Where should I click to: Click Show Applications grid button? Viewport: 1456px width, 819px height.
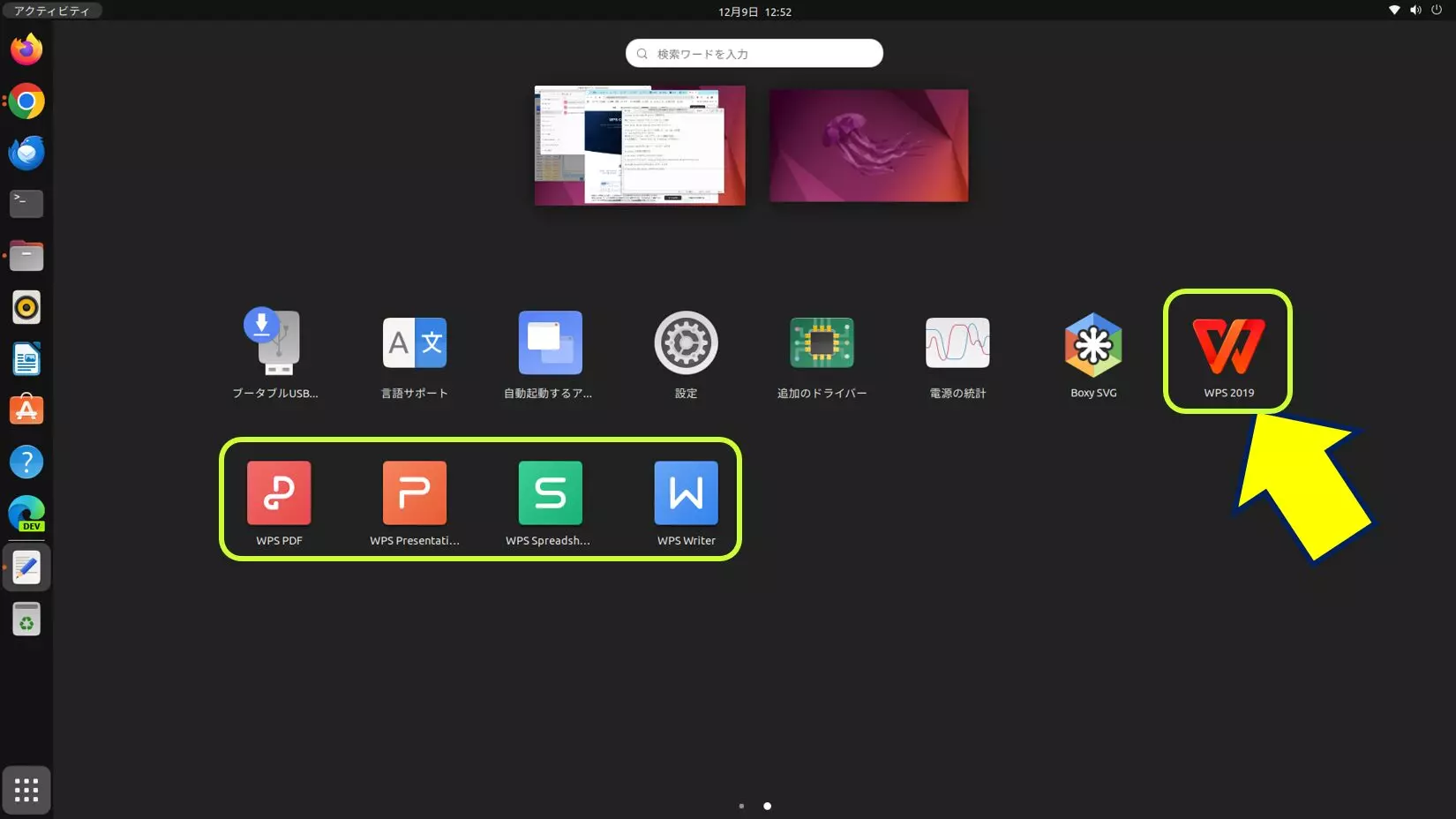point(26,790)
